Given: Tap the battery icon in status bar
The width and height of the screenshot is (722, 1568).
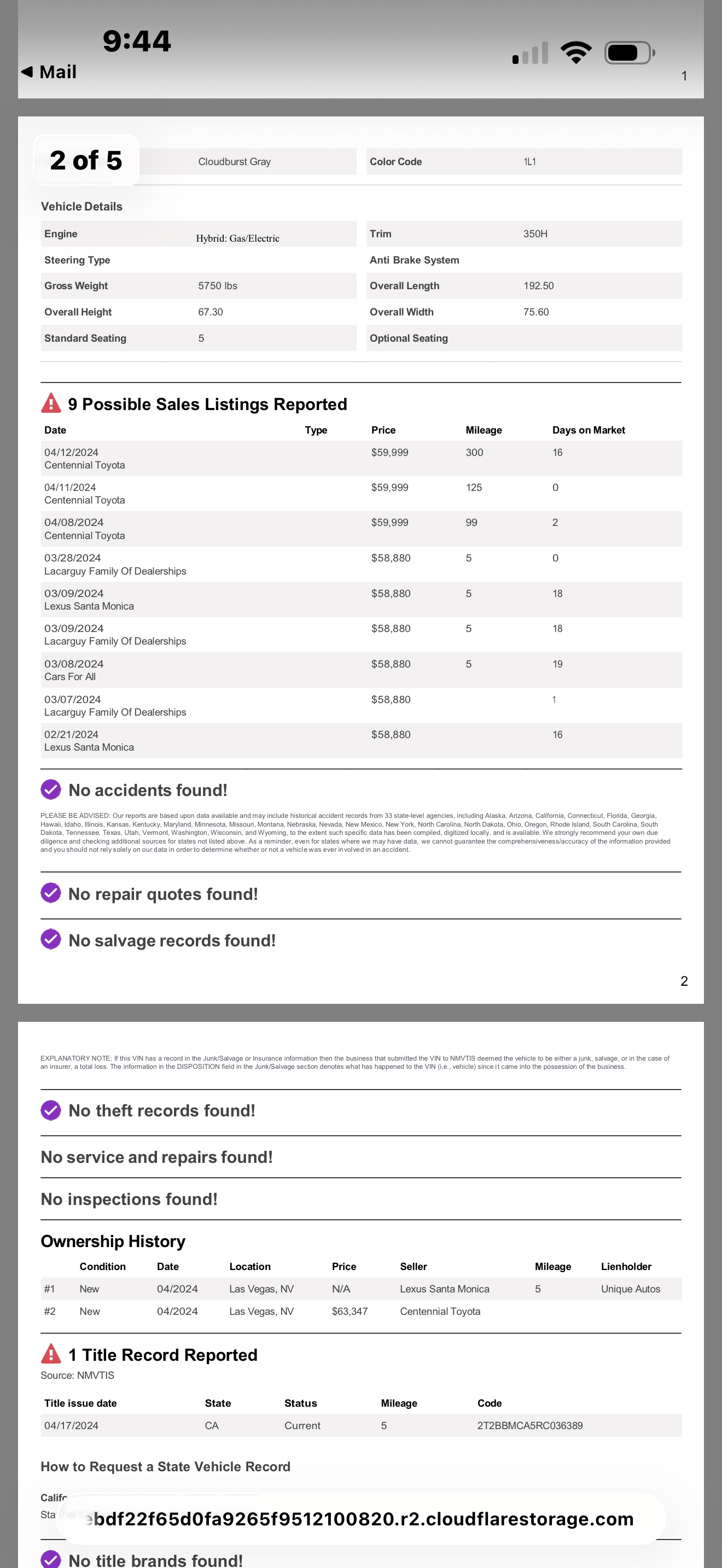Looking at the screenshot, I should pos(629,53).
